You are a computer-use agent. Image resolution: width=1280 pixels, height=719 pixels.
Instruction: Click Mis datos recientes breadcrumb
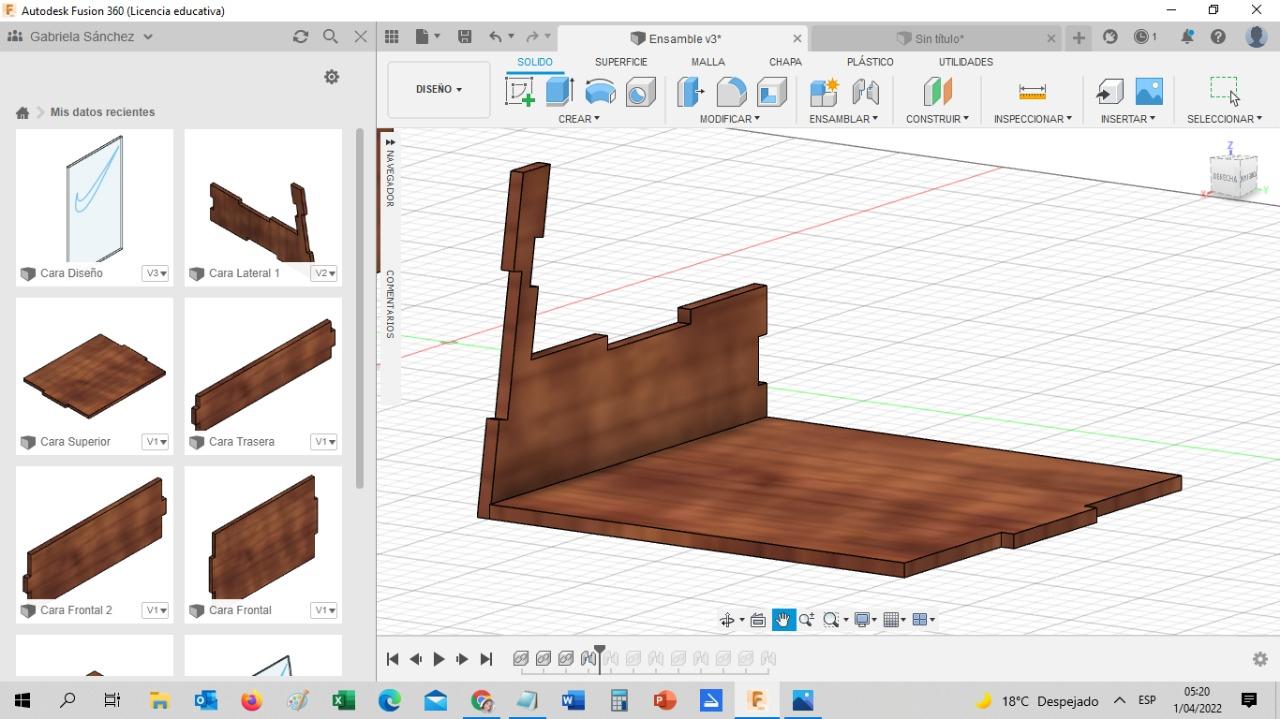tap(102, 112)
